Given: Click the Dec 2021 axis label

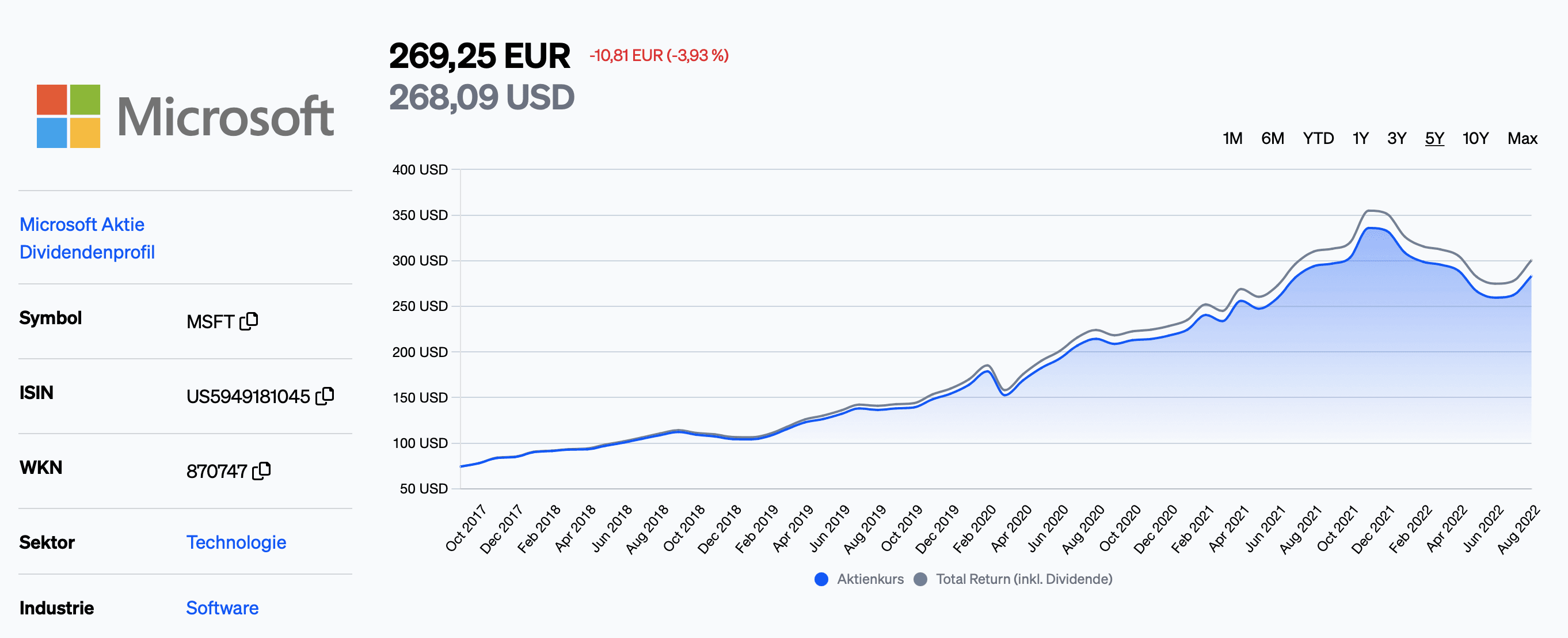Looking at the screenshot, I should [x=1373, y=529].
